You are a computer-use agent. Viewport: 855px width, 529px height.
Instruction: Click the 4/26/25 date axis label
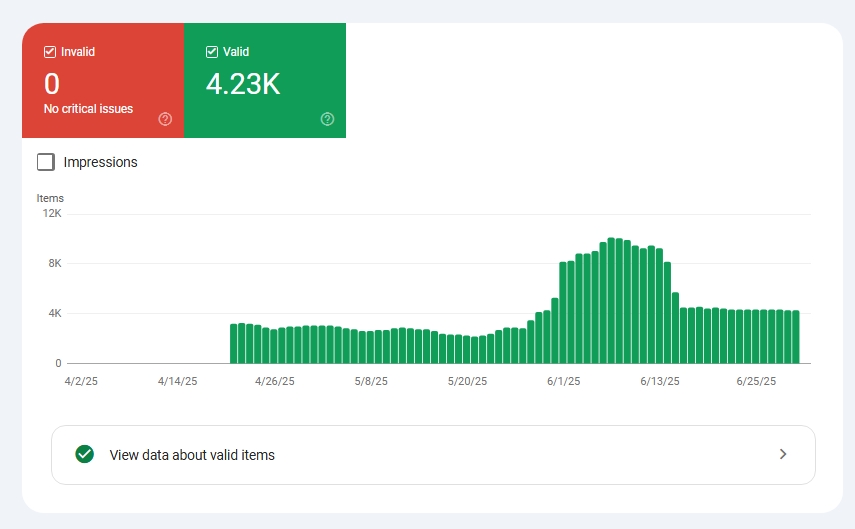click(275, 381)
